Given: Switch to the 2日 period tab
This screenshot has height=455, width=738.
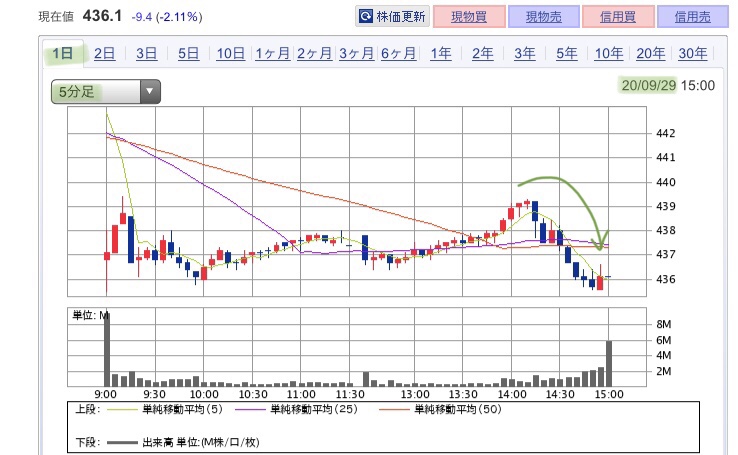Looking at the screenshot, I should coord(104,53).
